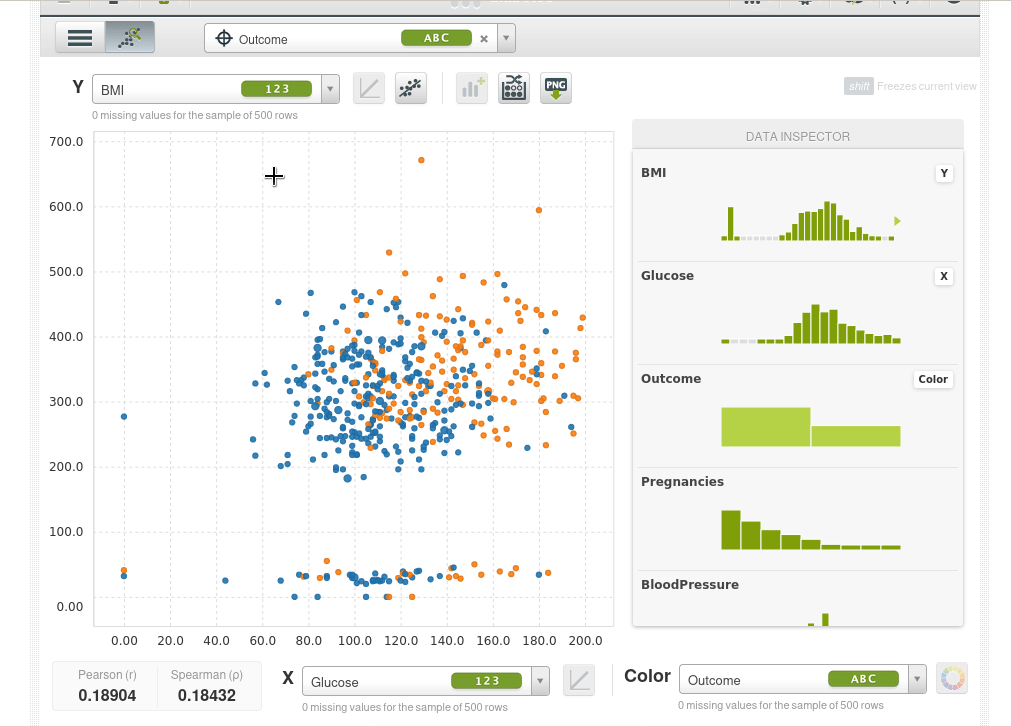Expand the objective field dropdown arrow
Viewport: 1011px width, 726px height.
click(x=506, y=39)
